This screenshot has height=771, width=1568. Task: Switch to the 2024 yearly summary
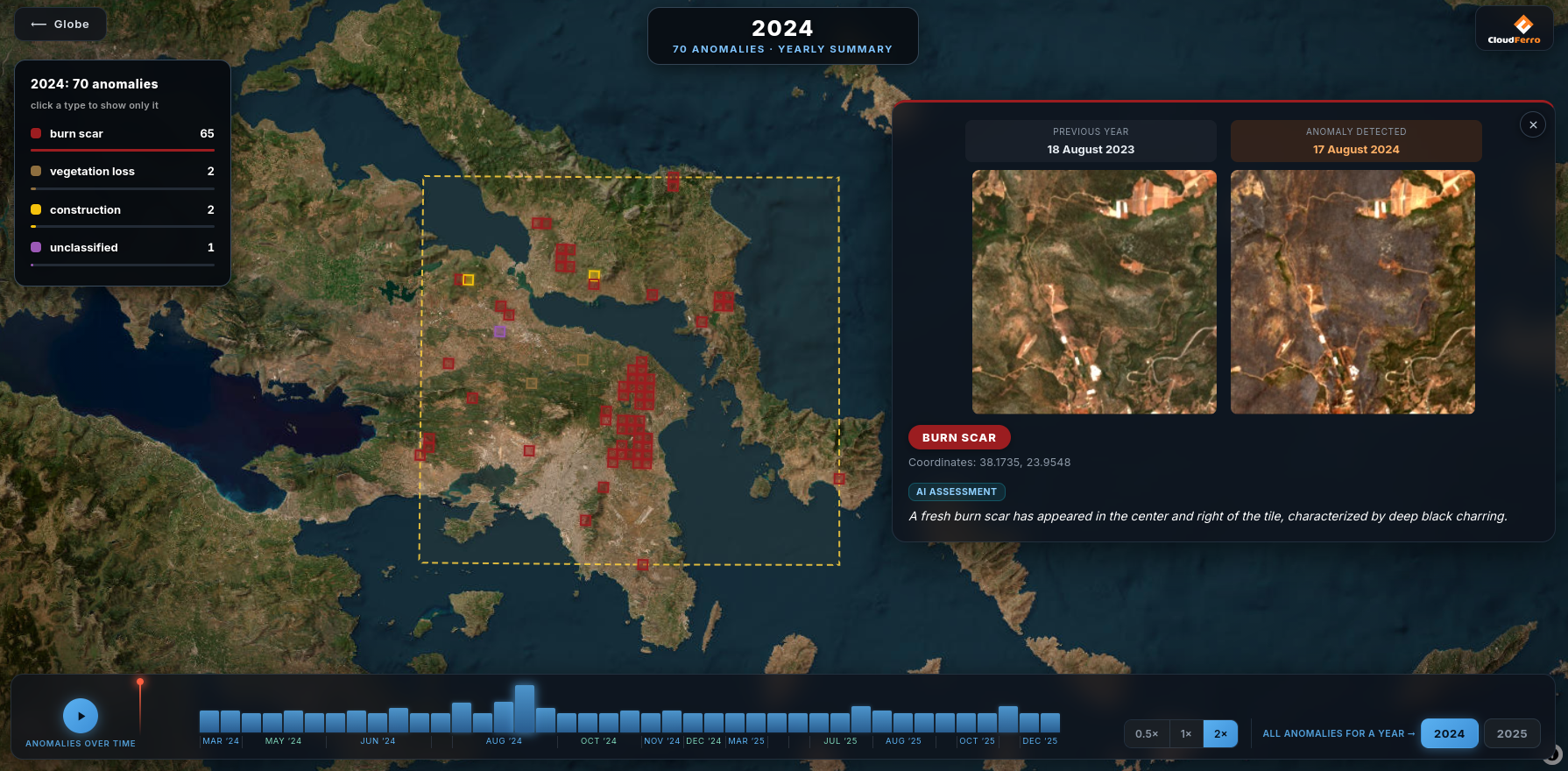pos(1449,733)
